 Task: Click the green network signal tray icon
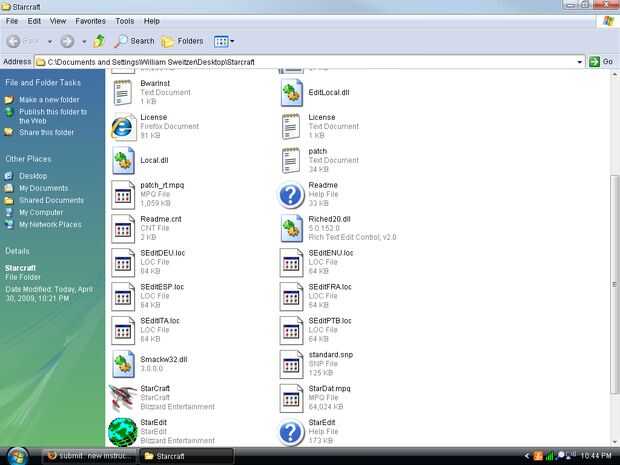point(549,456)
